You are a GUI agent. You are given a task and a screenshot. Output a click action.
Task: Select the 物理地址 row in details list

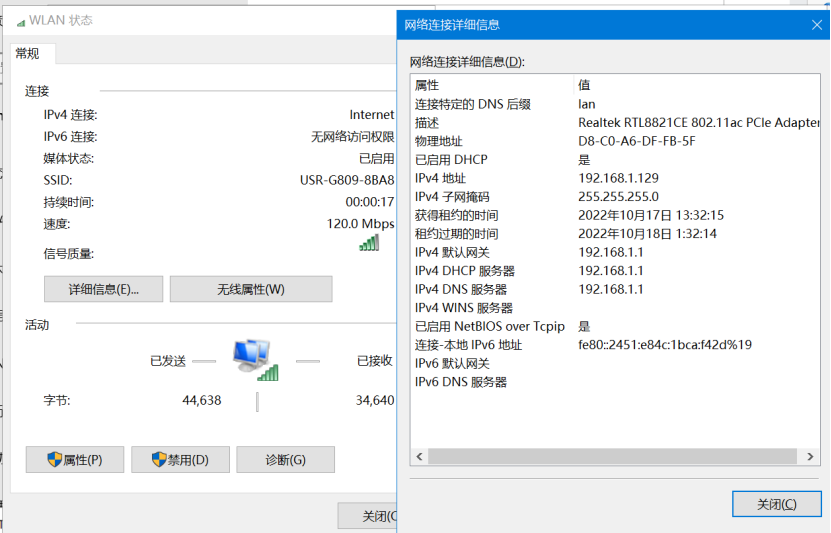click(439, 141)
